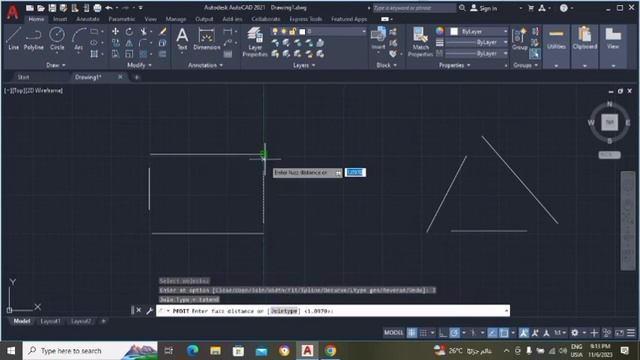Click the fuzz distance dynamic input field
The width and height of the screenshot is (640, 360).
point(355,172)
